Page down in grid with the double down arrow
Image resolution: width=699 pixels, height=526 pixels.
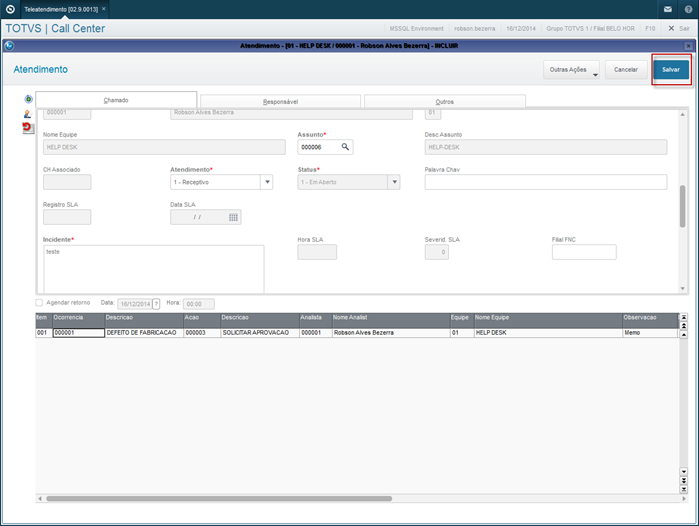(x=683, y=480)
